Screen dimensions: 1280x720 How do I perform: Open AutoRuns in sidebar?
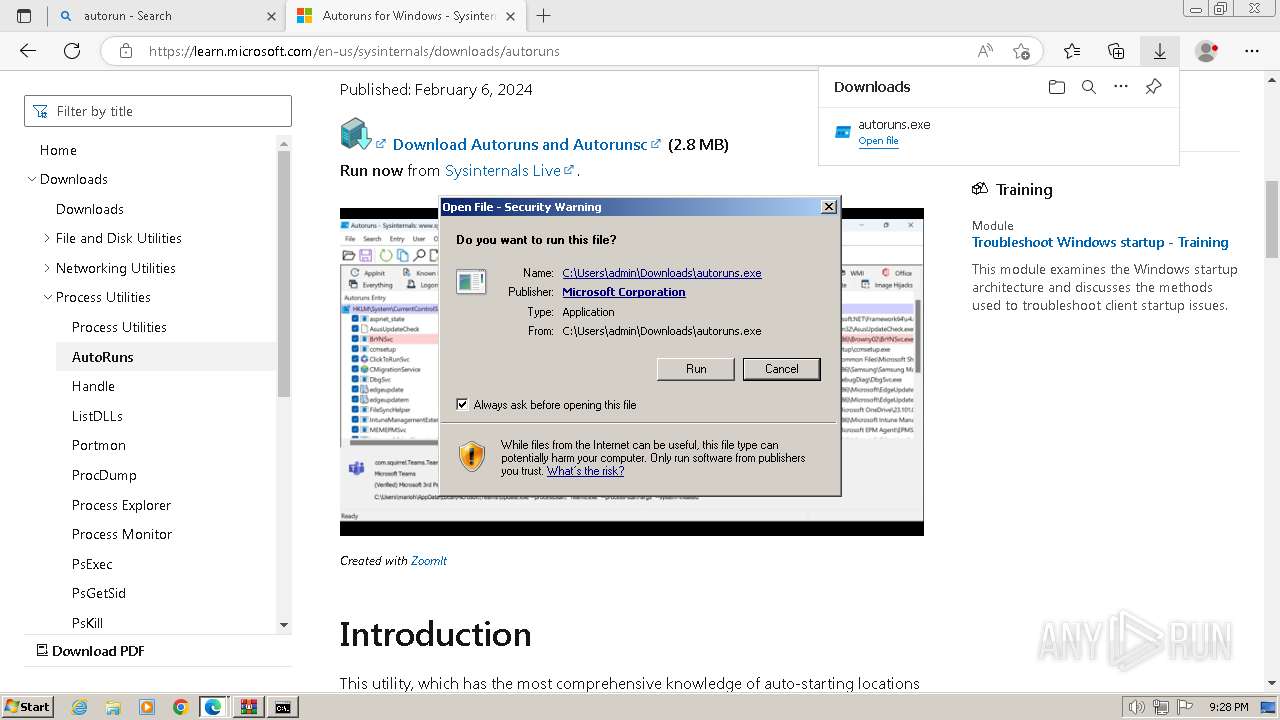102,357
